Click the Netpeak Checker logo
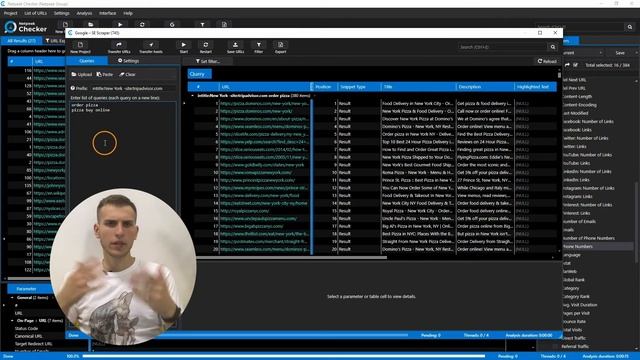Viewport: 640px width, 360px height. pos(25,27)
